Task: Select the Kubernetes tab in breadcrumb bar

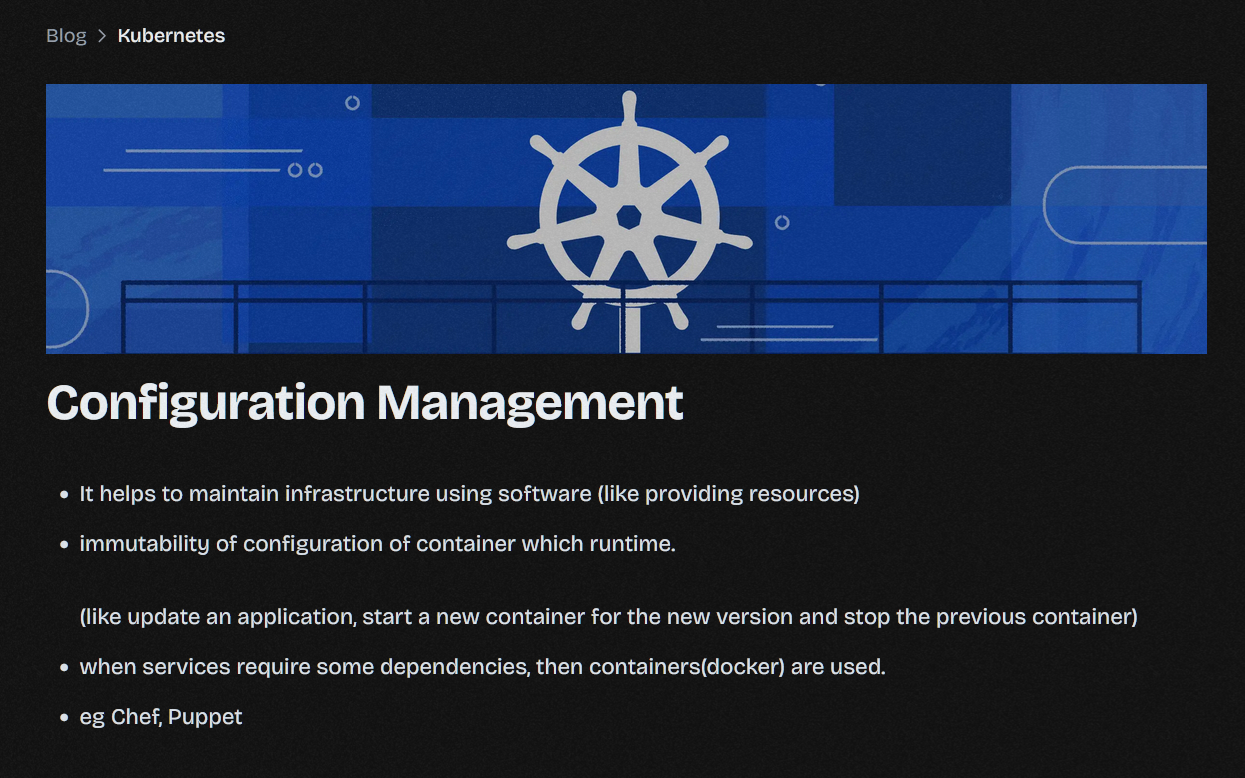Action: (x=171, y=35)
